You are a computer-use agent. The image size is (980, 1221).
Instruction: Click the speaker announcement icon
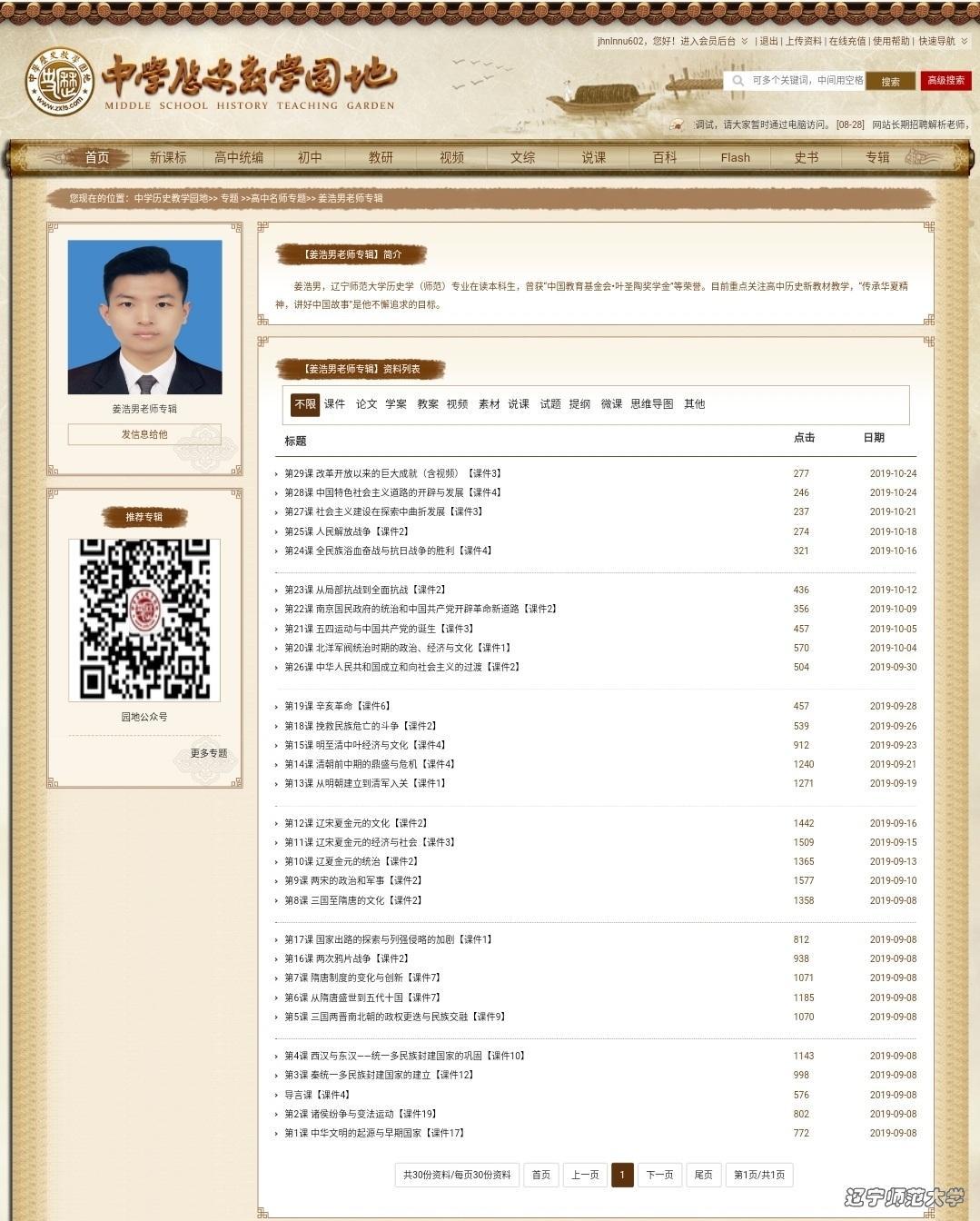676,124
